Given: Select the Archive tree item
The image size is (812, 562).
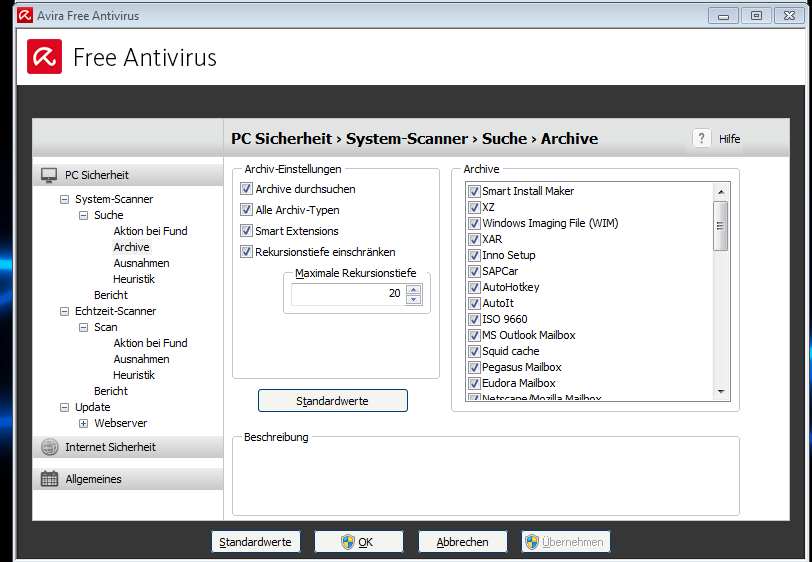Looking at the screenshot, I should [x=132, y=247].
